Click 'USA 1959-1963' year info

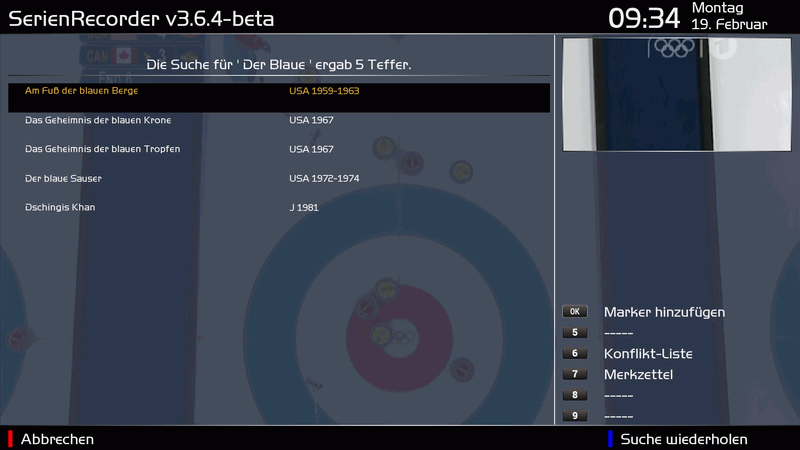pos(324,91)
